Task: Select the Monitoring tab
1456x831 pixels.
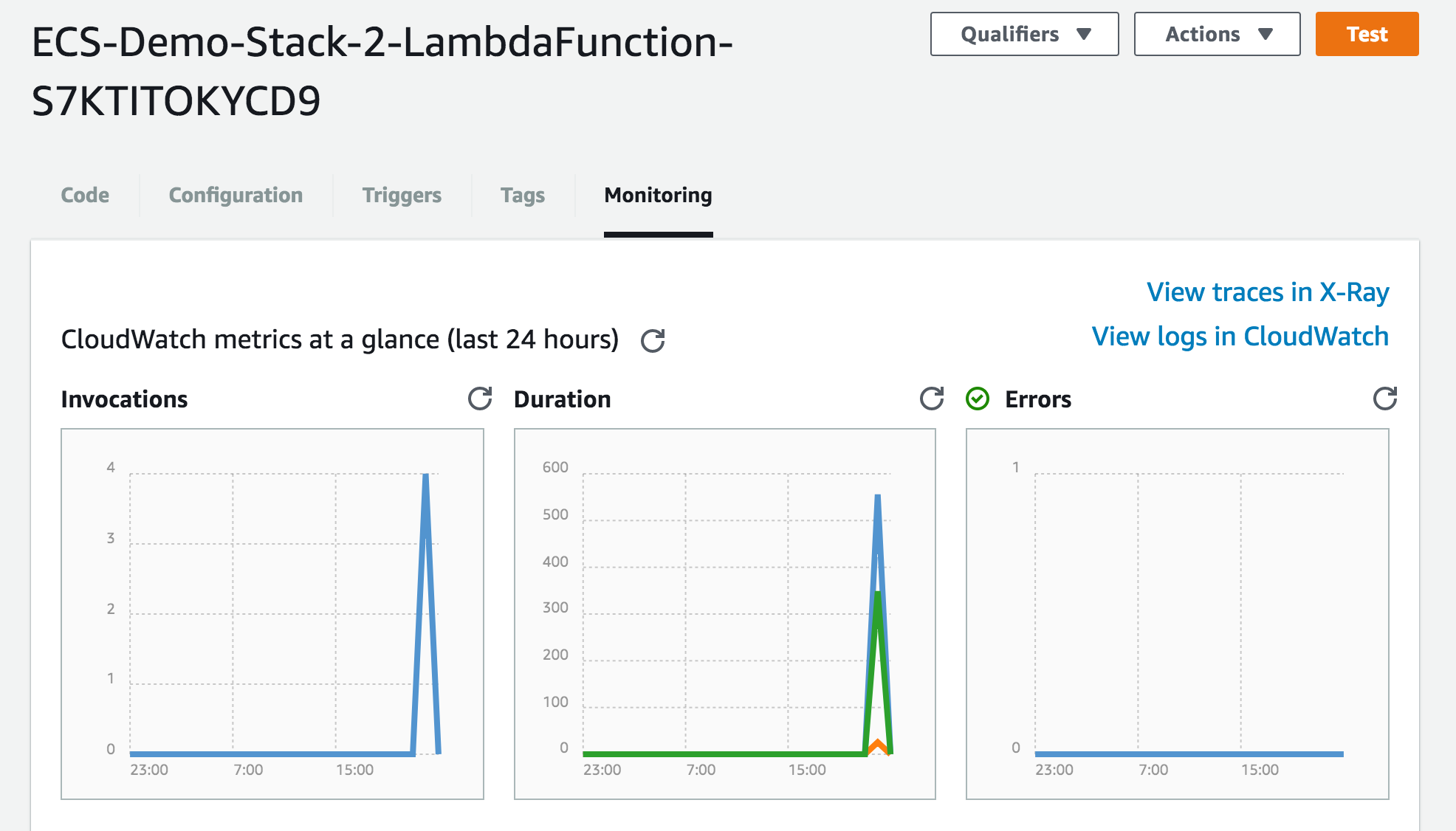Action: click(658, 195)
